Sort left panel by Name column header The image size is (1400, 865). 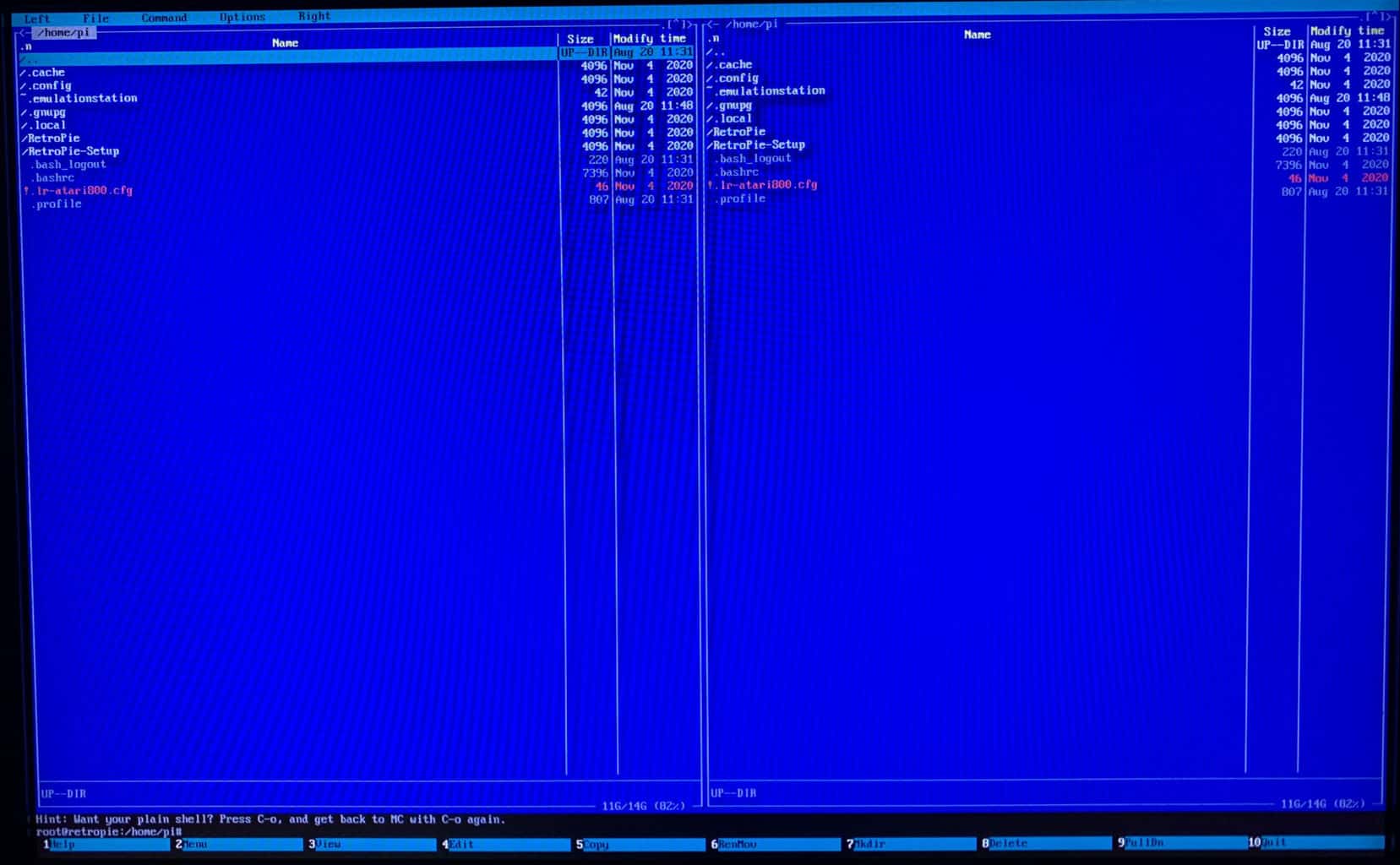pyautogui.click(x=285, y=43)
